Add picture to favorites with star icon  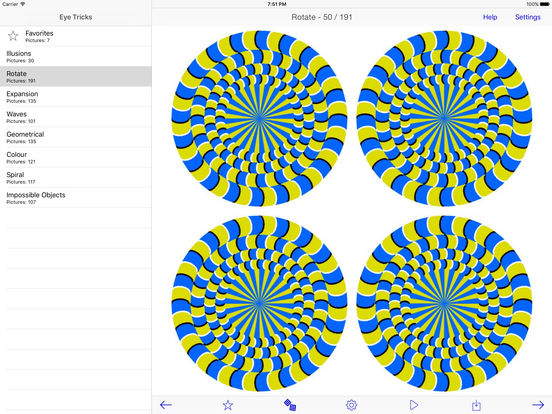pyautogui.click(x=228, y=405)
